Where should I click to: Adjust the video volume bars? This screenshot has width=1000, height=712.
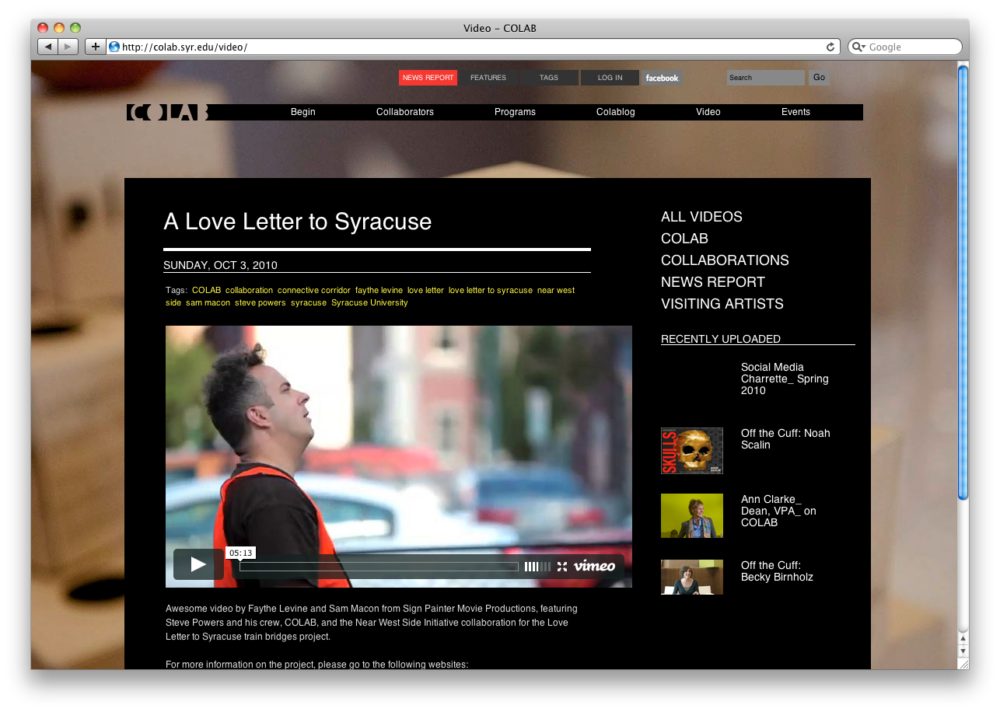537,566
